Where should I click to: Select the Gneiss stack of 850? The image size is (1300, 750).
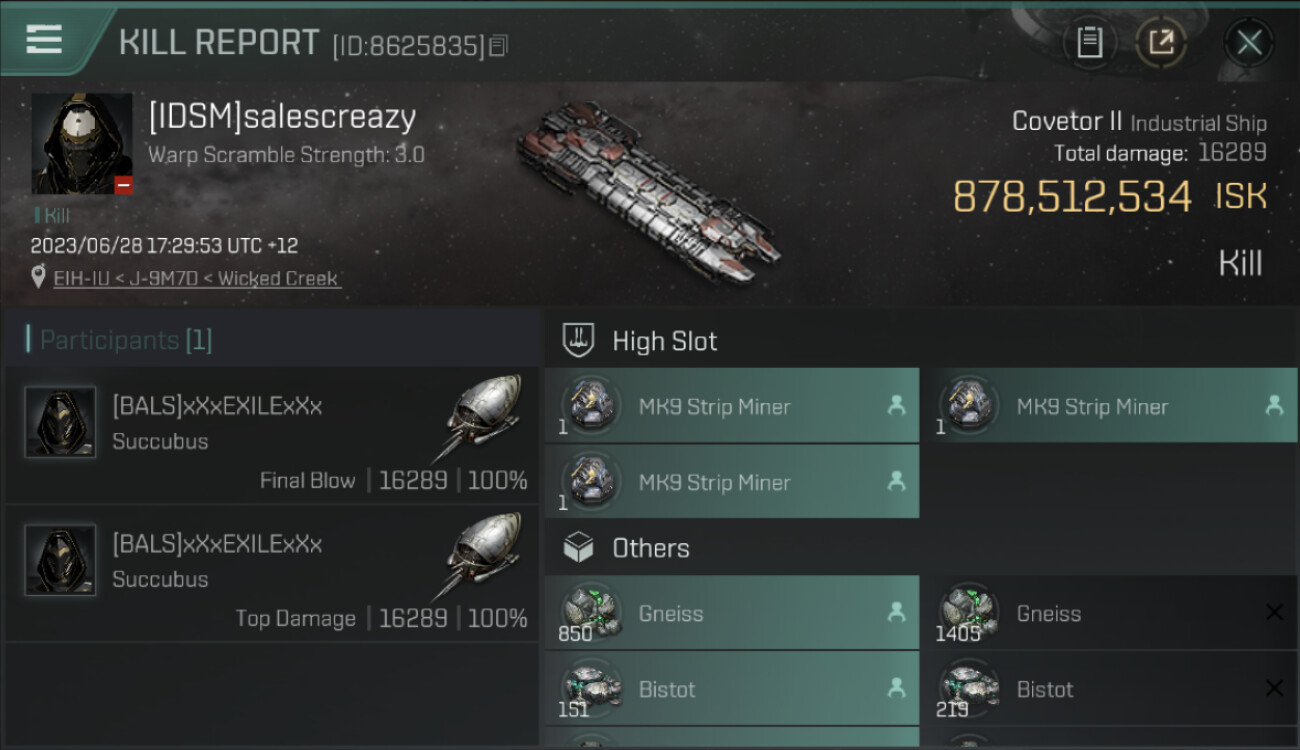point(732,614)
